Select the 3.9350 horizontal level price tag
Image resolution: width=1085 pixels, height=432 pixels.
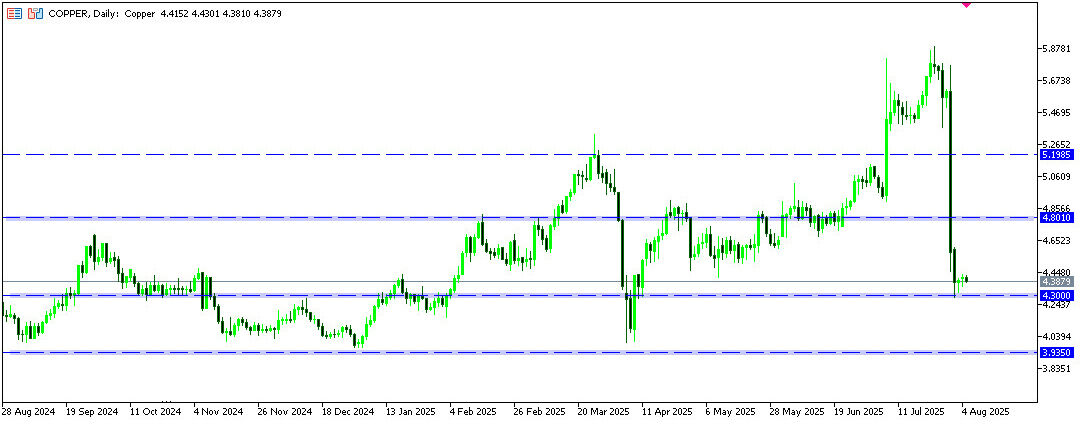[x=1057, y=353]
